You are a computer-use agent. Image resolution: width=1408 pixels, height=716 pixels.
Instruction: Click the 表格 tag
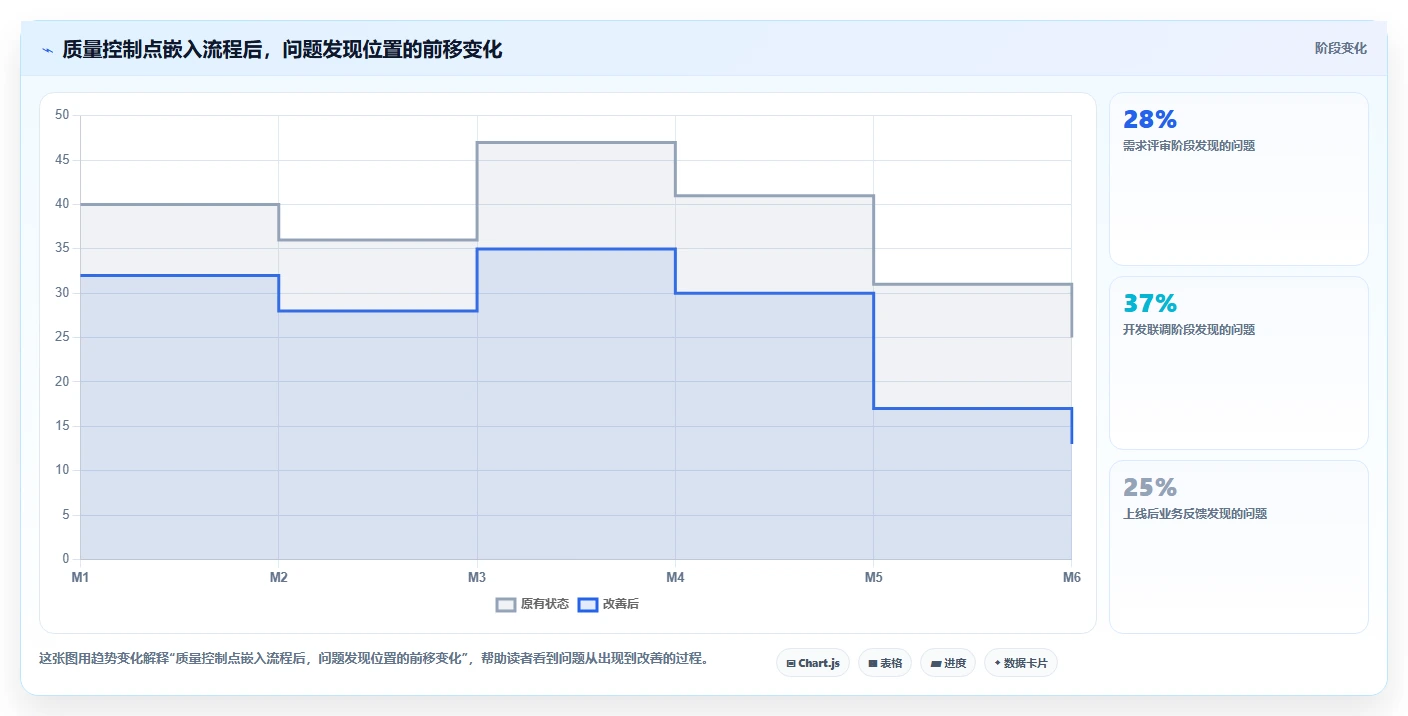(x=885, y=663)
